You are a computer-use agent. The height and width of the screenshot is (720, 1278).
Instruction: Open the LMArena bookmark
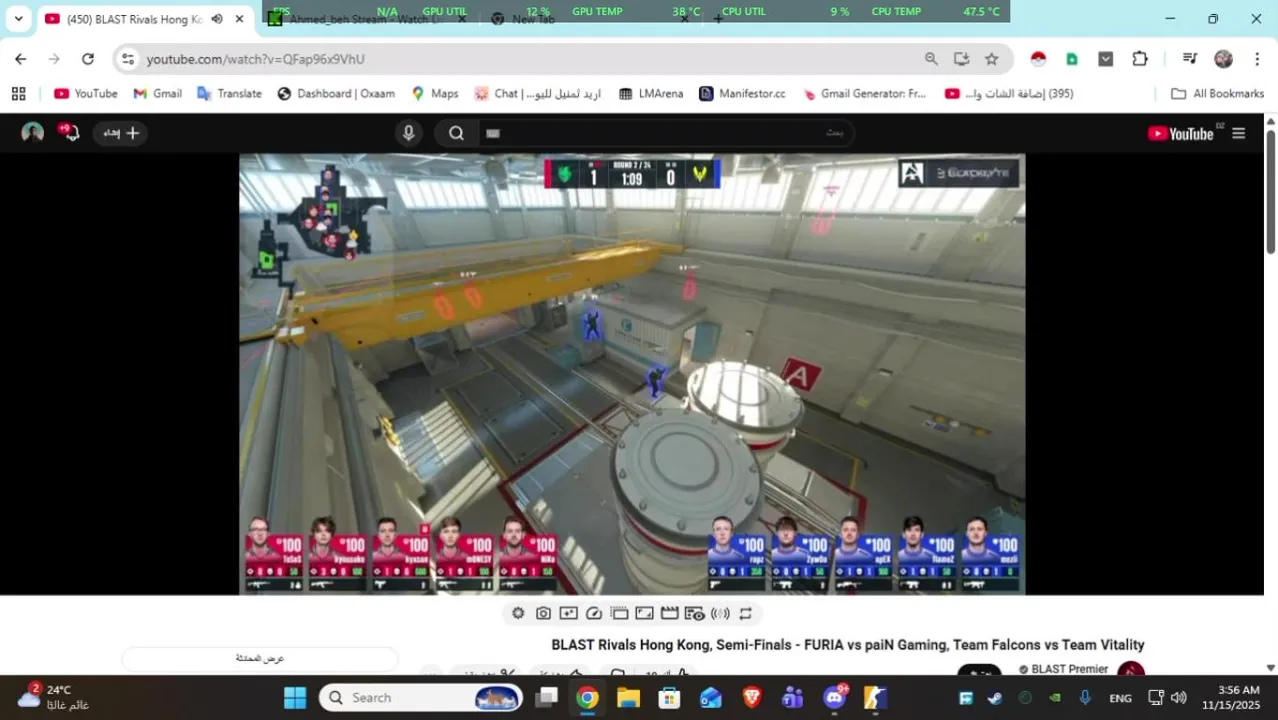tap(651, 93)
